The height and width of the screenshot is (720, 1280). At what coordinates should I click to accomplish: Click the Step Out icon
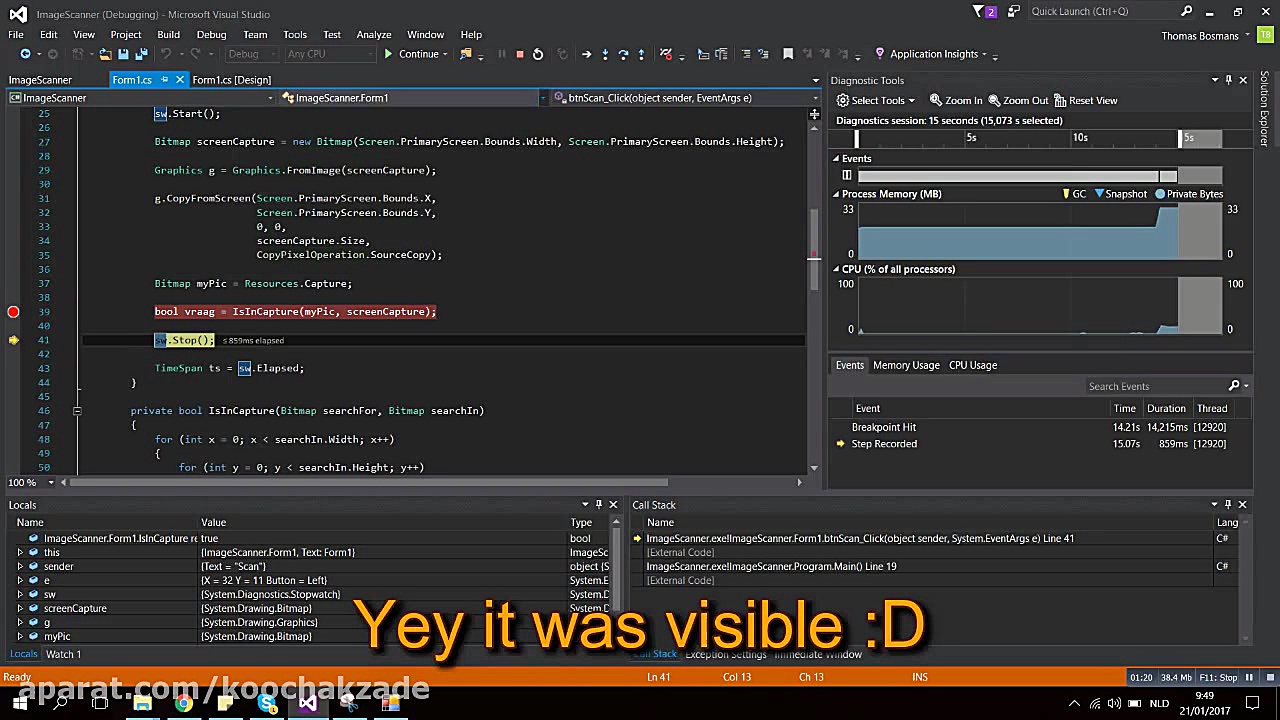click(641, 54)
